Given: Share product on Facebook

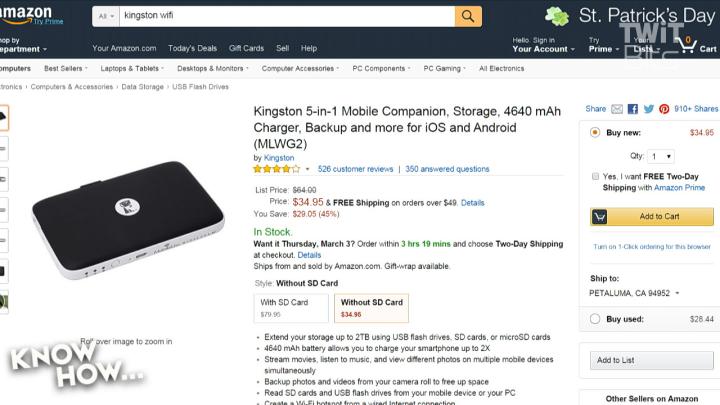Looking at the screenshot, I should pos(633,109).
